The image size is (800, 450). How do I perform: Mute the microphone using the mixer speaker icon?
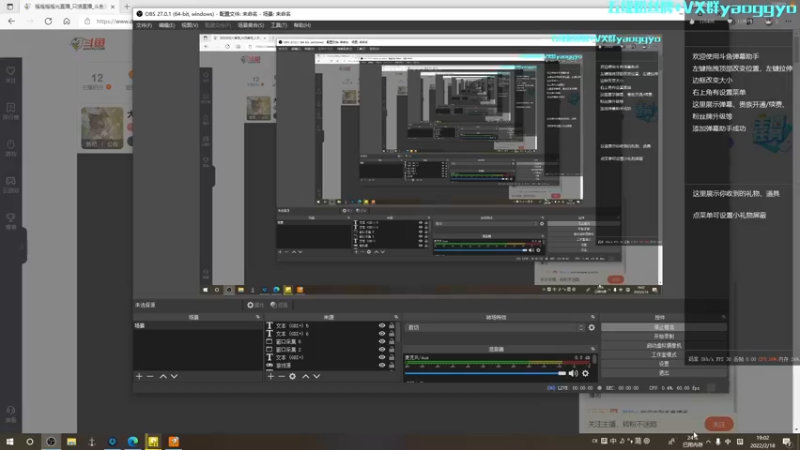pyautogui.click(x=573, y=373)
